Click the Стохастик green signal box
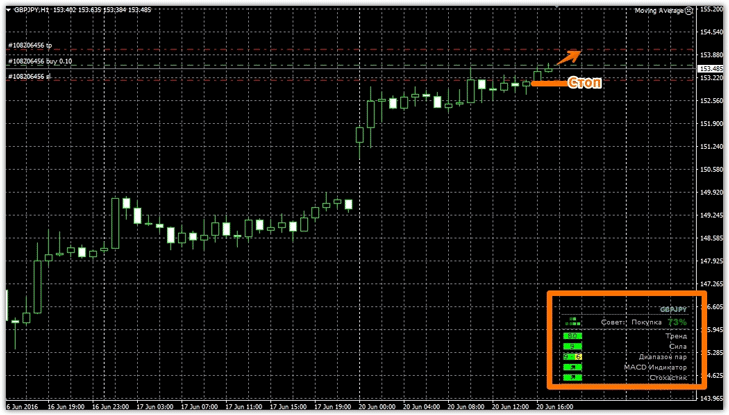 [573, 377]
